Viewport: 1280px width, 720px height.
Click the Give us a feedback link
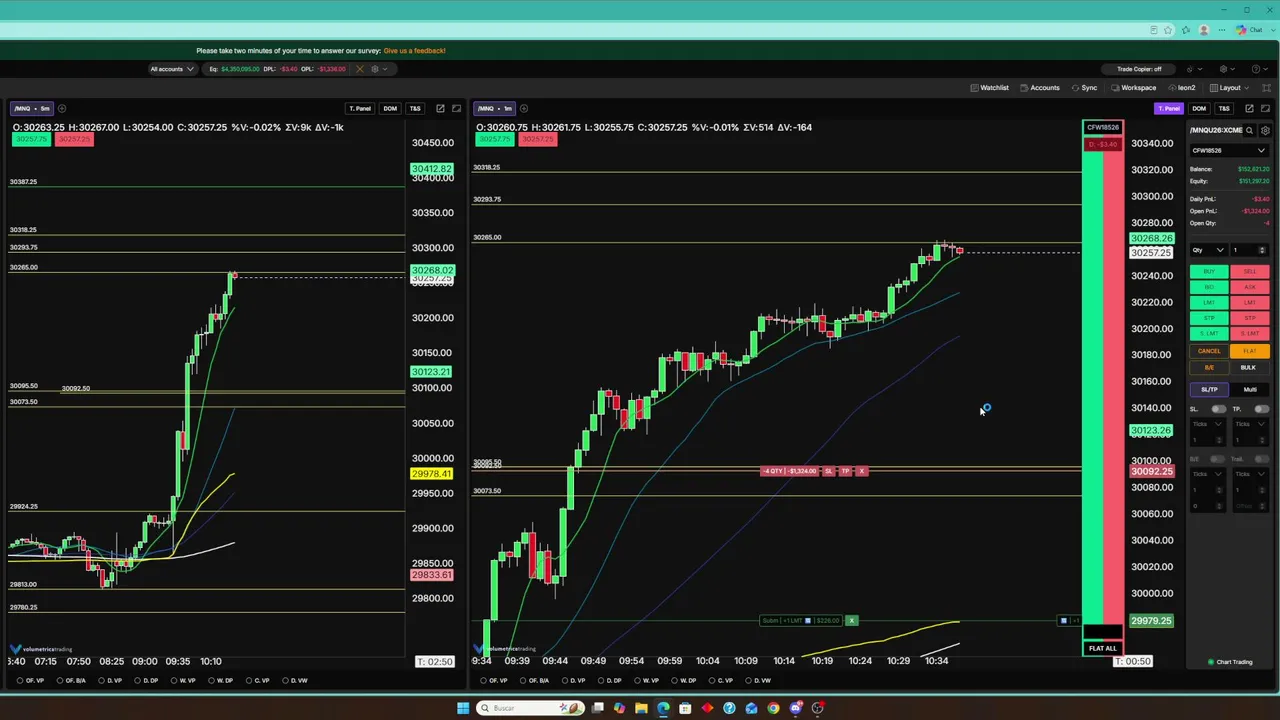coord(414,50)
